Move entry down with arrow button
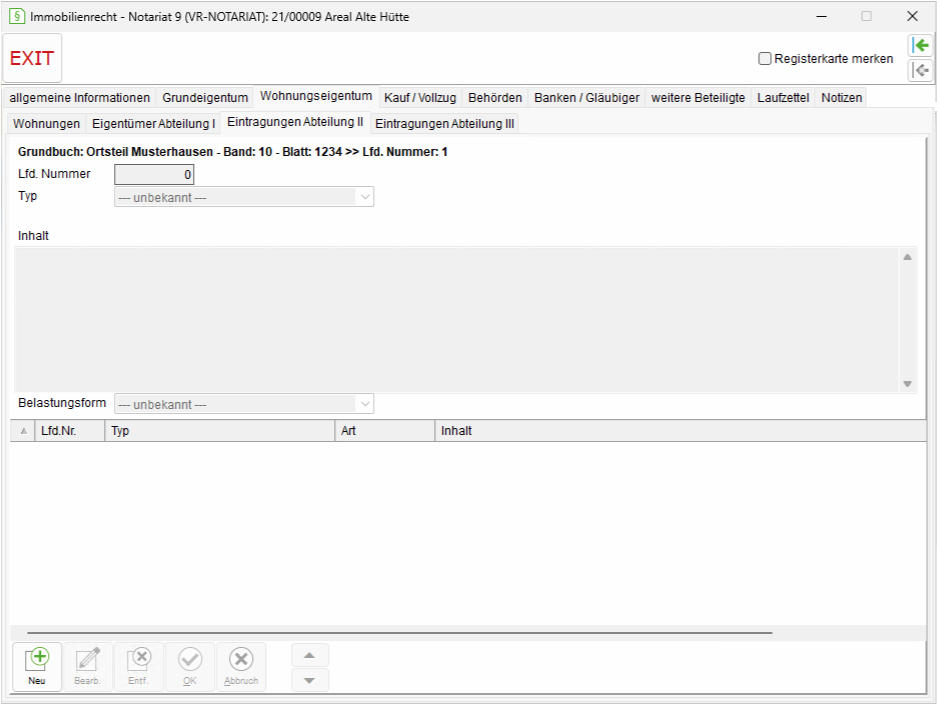This screenshot has height=704, width=939. [x=310, y=680]
